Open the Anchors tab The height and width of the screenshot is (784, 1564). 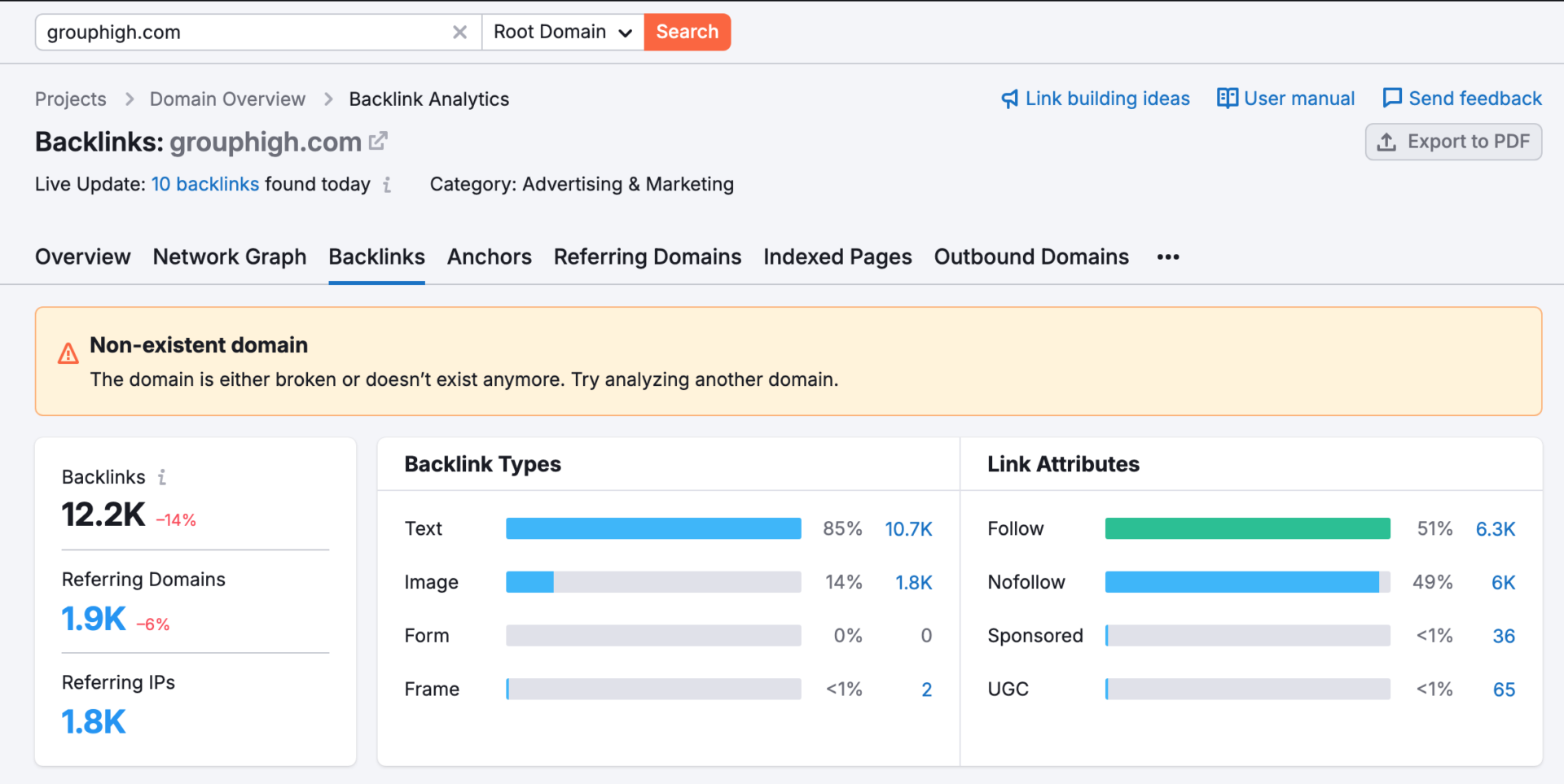[490, 257]
